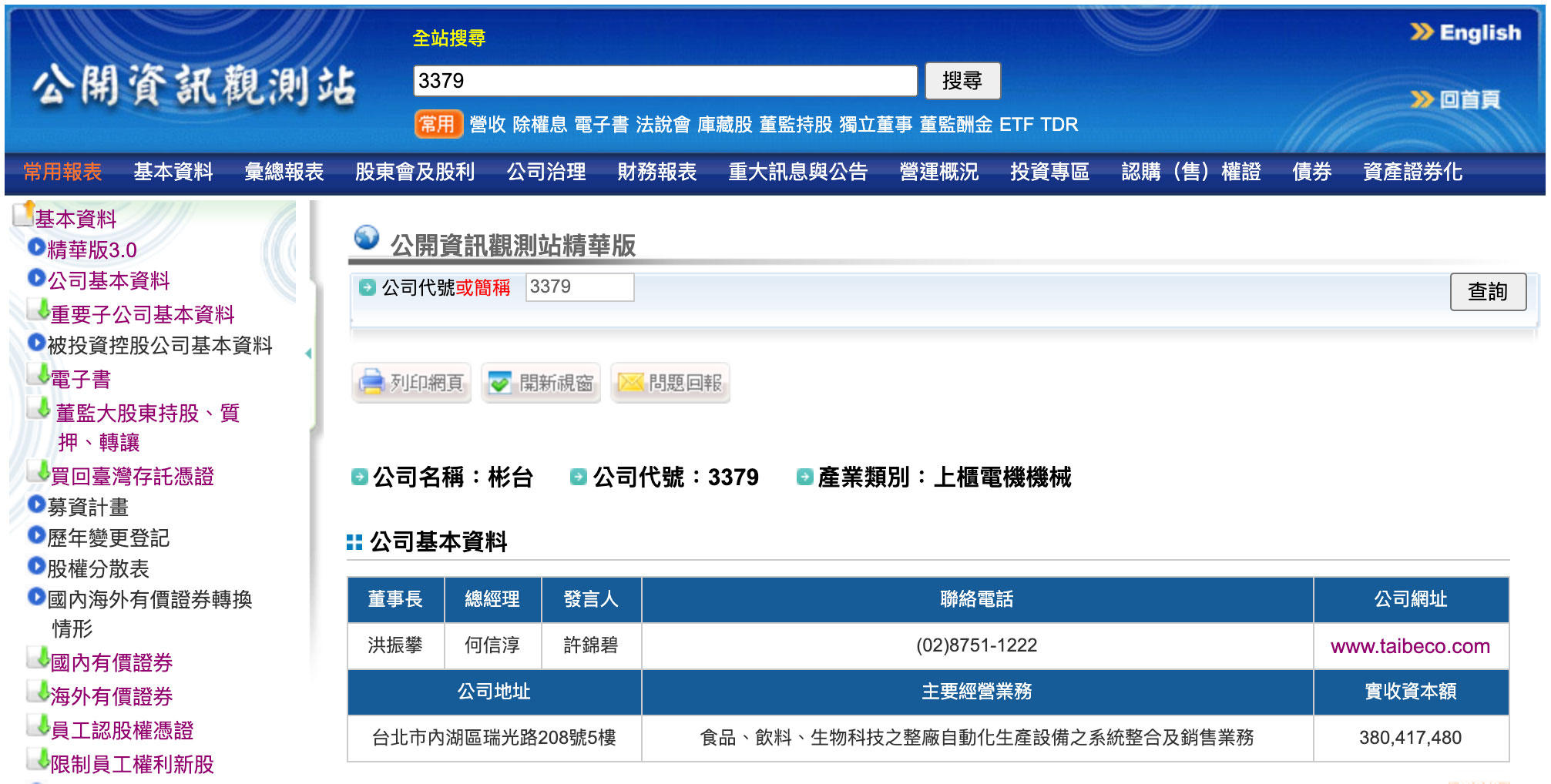Switch to the English version
This screenshot has width=1551, height=784.
1465,32
